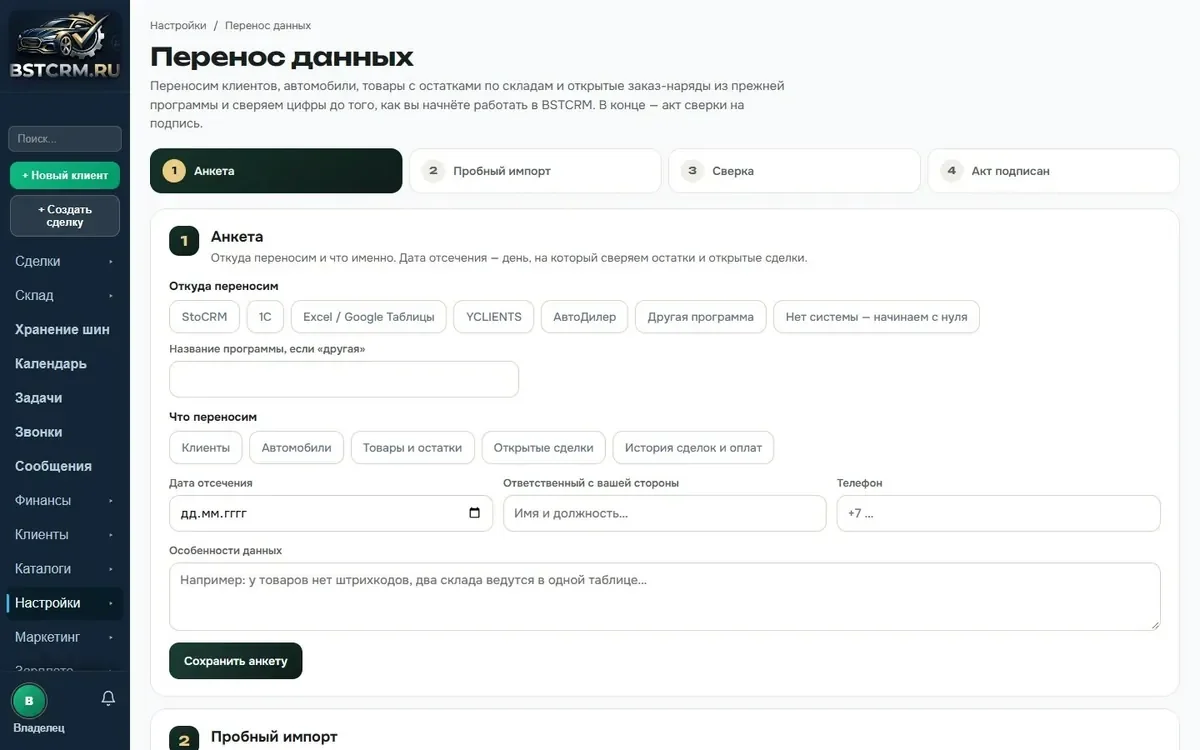This screenshot has width=1200, height=750.
Task: Select 1C as source system
Action: [265, 317]
